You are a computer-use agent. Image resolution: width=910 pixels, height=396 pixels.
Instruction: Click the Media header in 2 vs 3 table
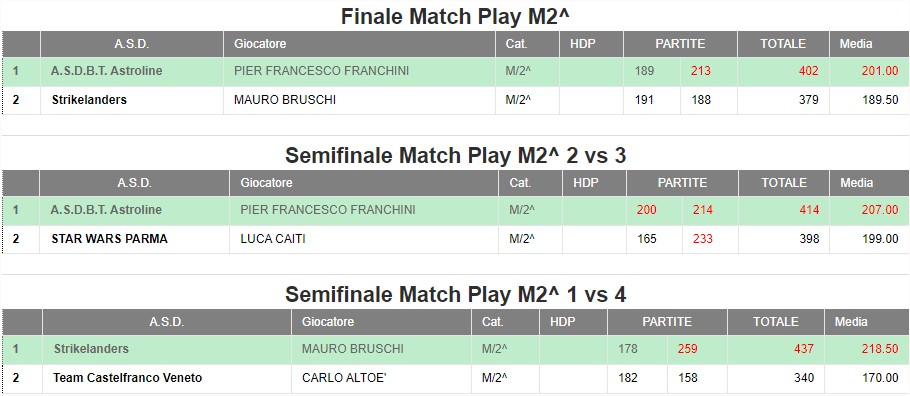pos(857,183)
